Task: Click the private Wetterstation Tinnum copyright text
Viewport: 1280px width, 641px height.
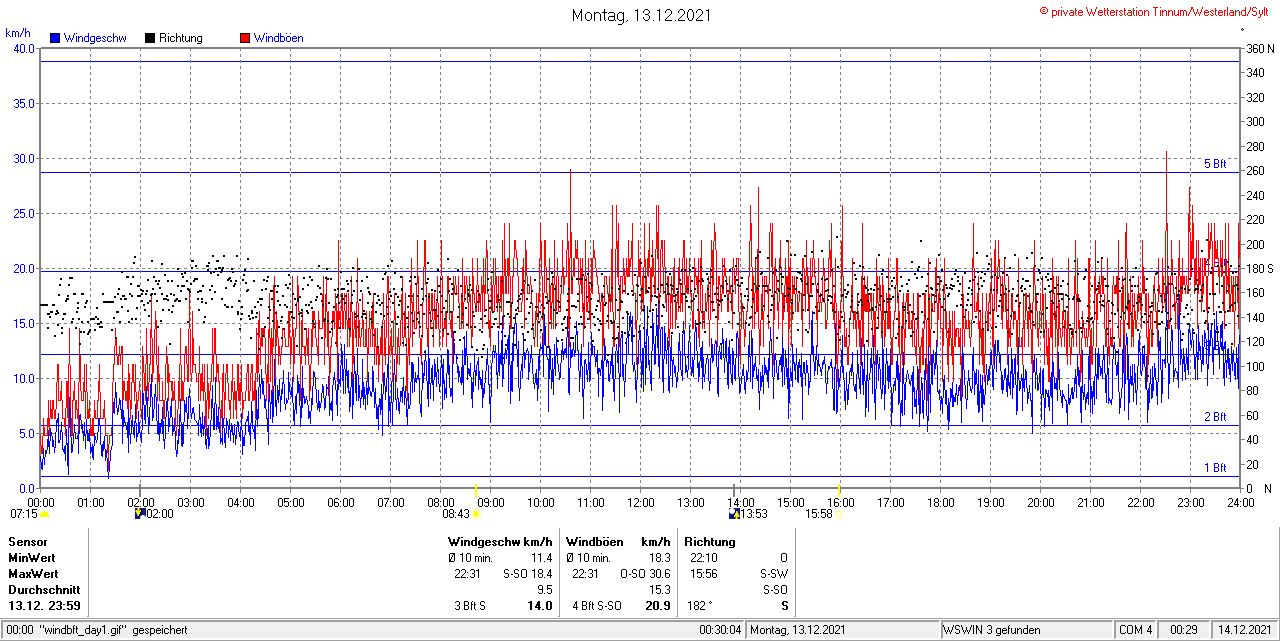Action: pos(1154,11)
